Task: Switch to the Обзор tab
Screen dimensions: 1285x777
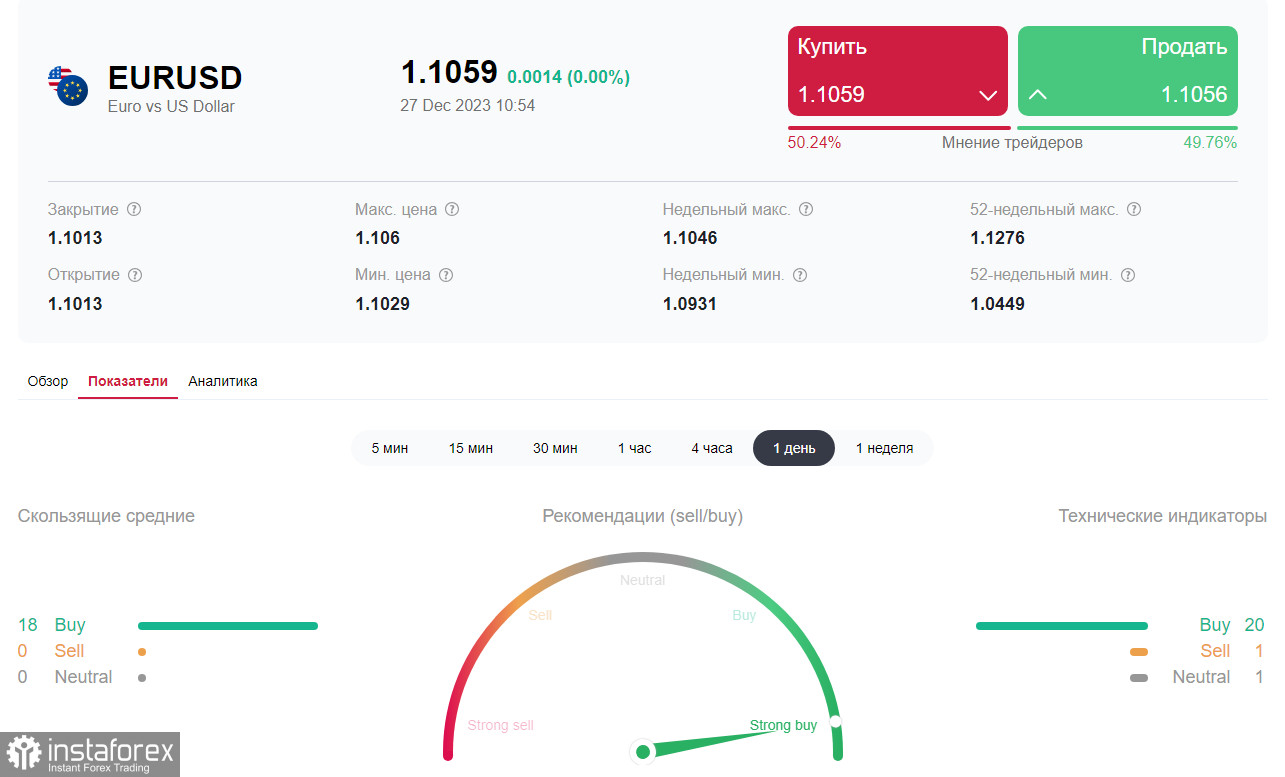Action: point(48,381)
